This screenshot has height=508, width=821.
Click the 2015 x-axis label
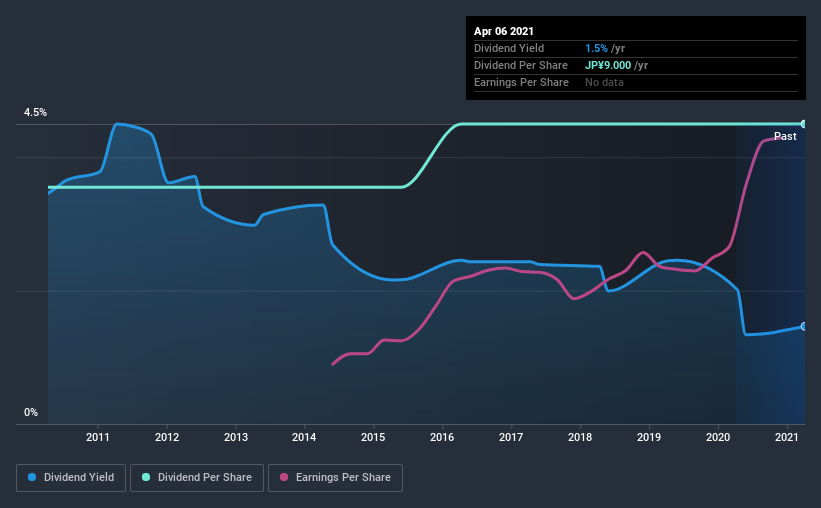click(373, 437)
